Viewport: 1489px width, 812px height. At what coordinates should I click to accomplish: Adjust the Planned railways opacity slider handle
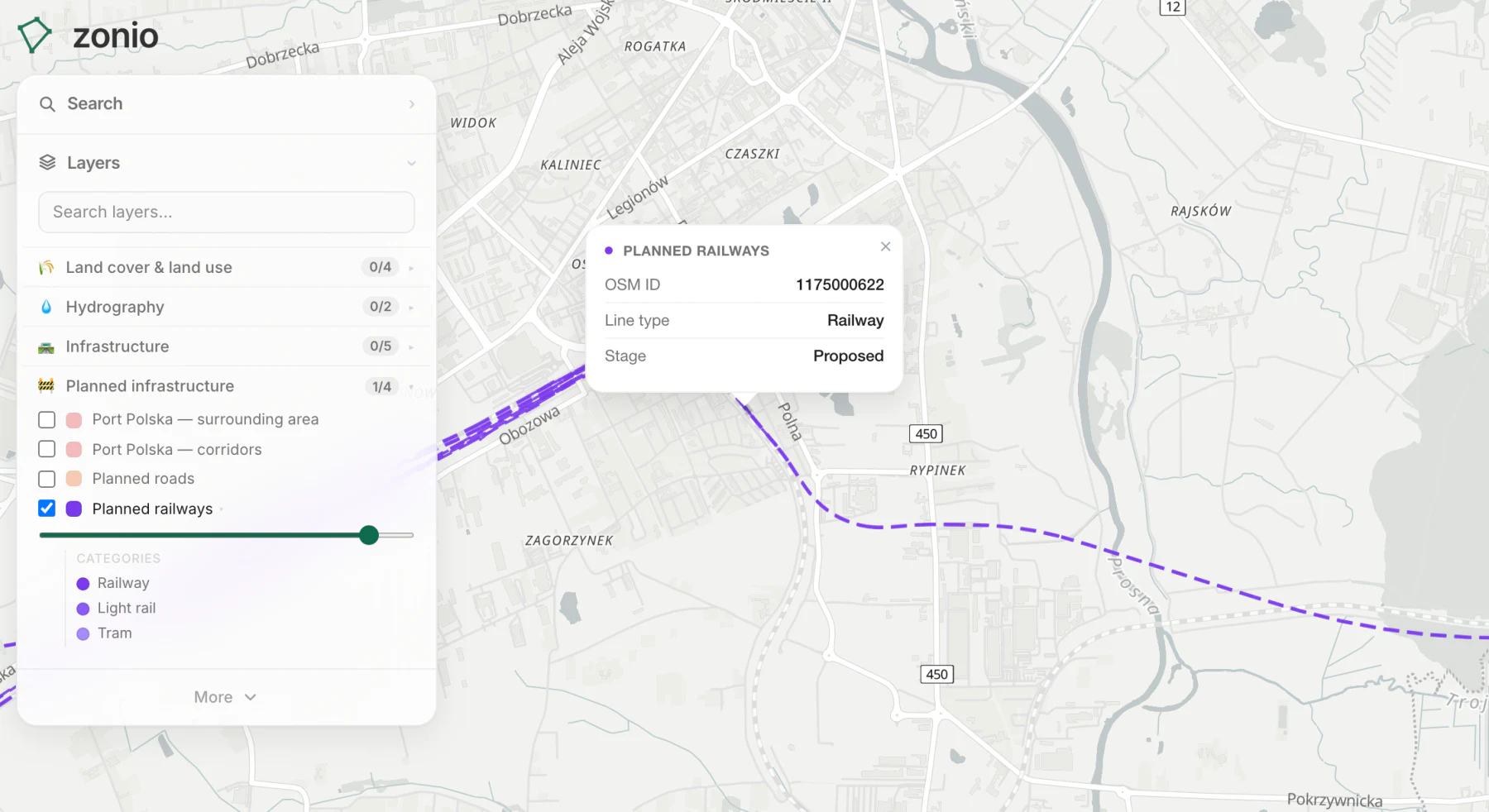coord(369,535)
